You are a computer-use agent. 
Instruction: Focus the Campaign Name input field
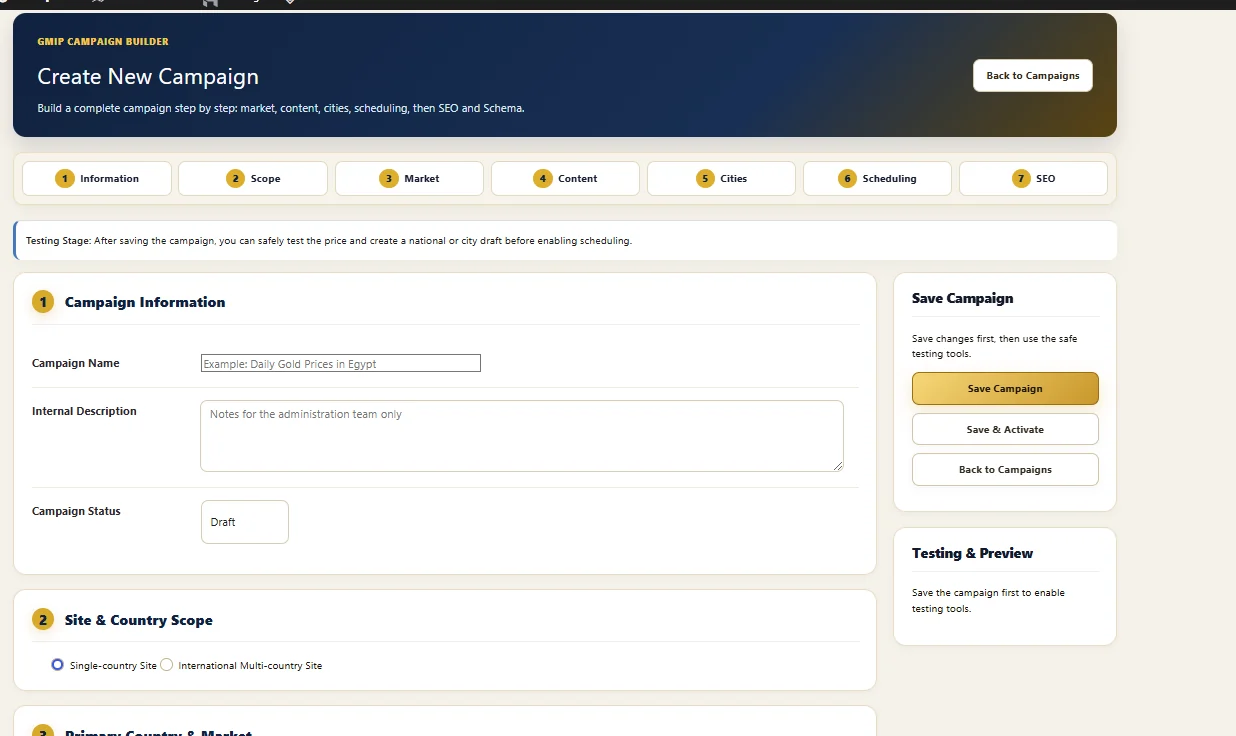341,364
